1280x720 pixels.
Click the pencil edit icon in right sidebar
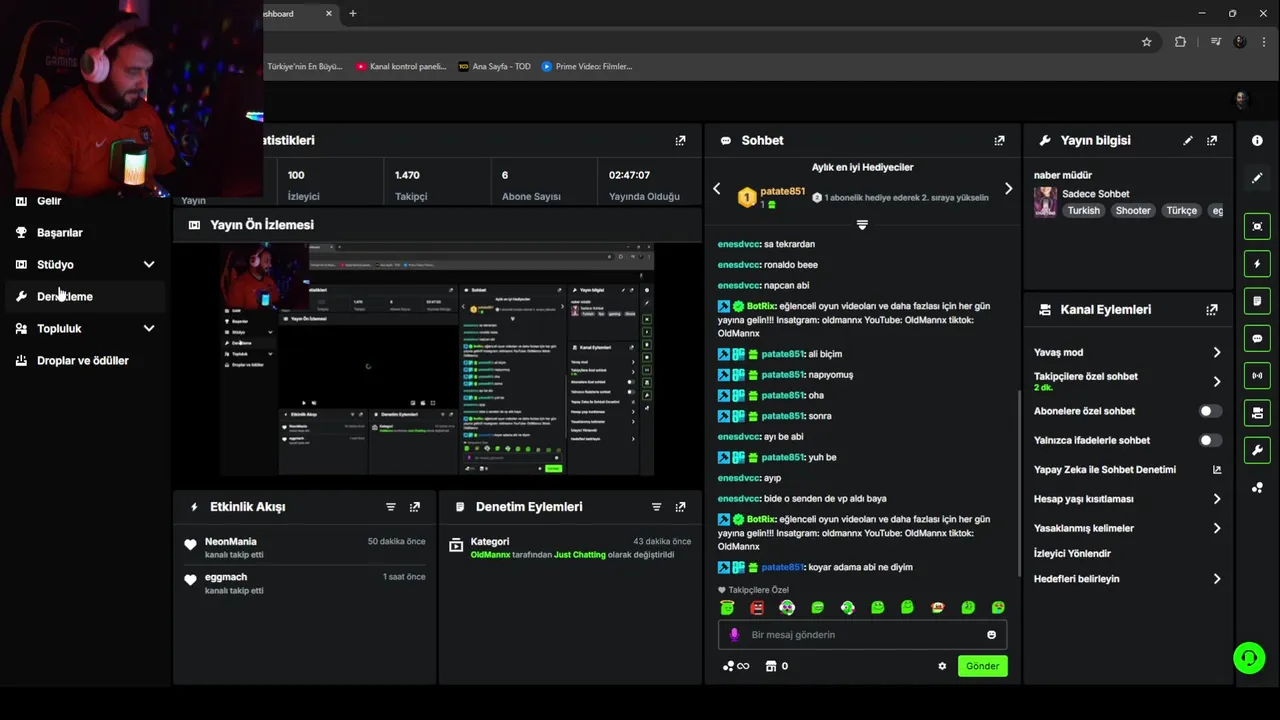coord(1257,178)
